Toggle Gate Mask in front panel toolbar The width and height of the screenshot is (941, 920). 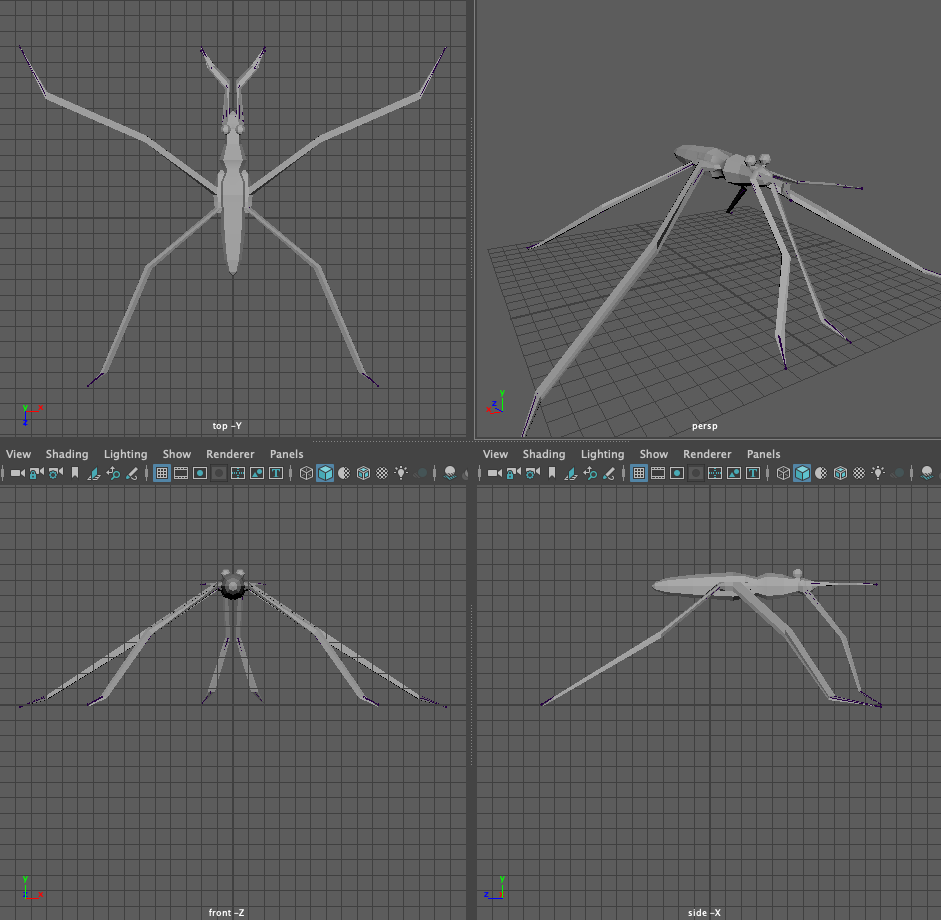pyautogui.click(x=219, y=474)
